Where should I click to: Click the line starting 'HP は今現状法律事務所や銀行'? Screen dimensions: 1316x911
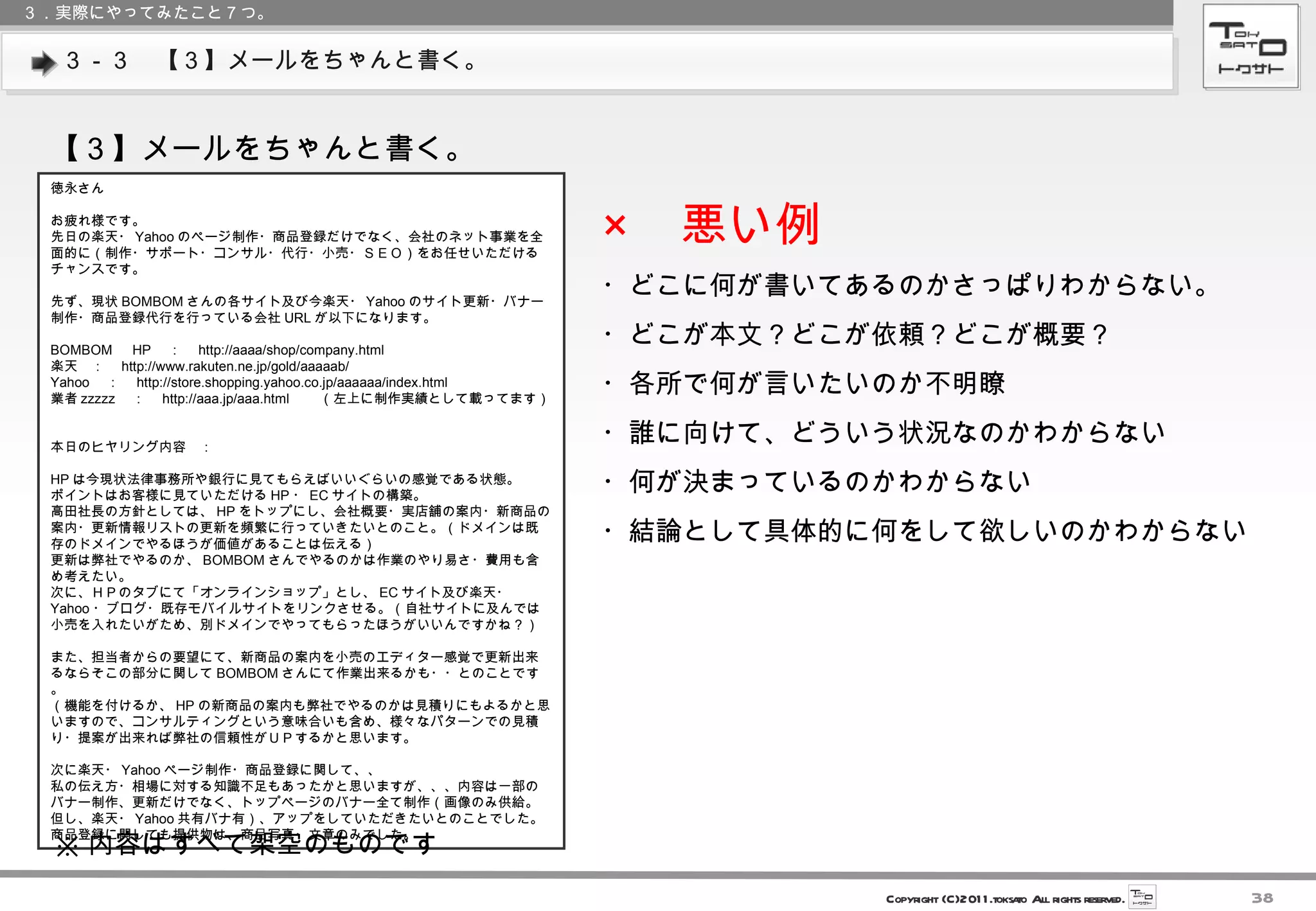coord(283,479)
